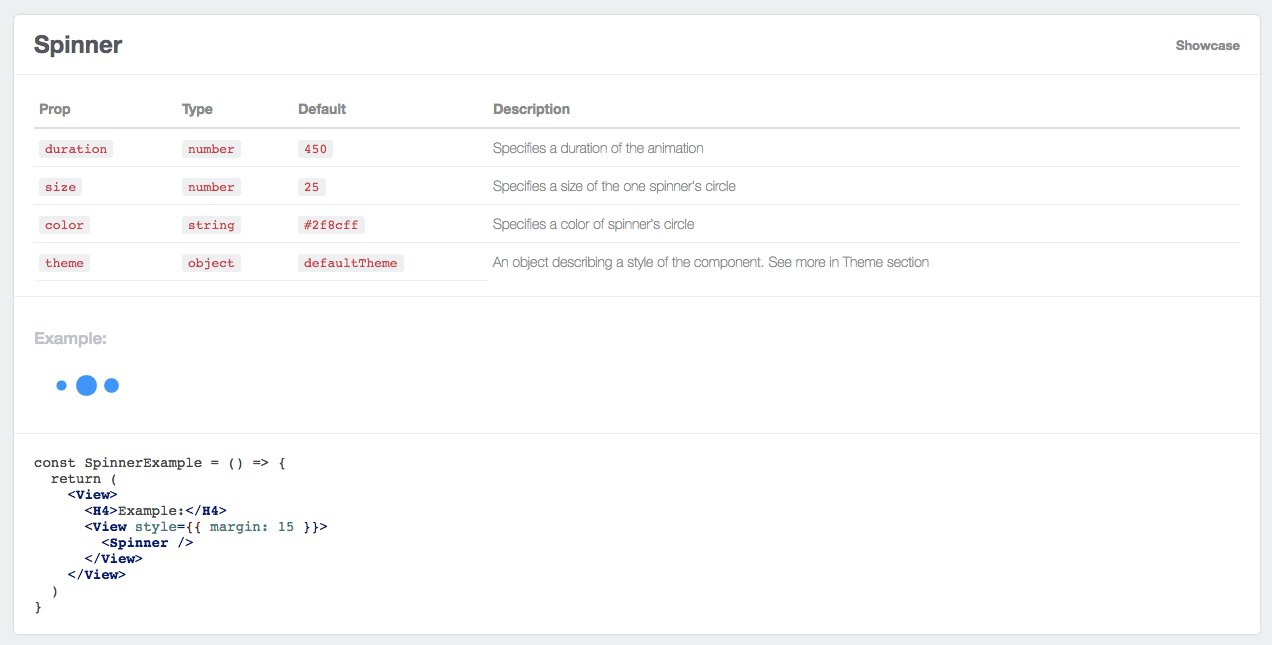
Task: Click the Spinner page heading
Action: tap(78, 45)
